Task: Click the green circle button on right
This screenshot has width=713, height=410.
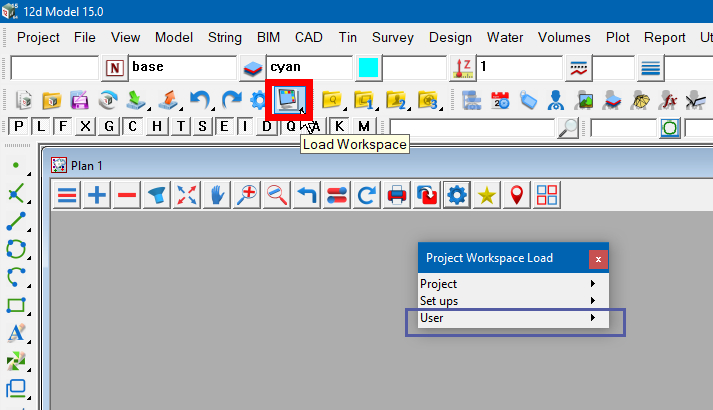Action: tap(669, 128)
